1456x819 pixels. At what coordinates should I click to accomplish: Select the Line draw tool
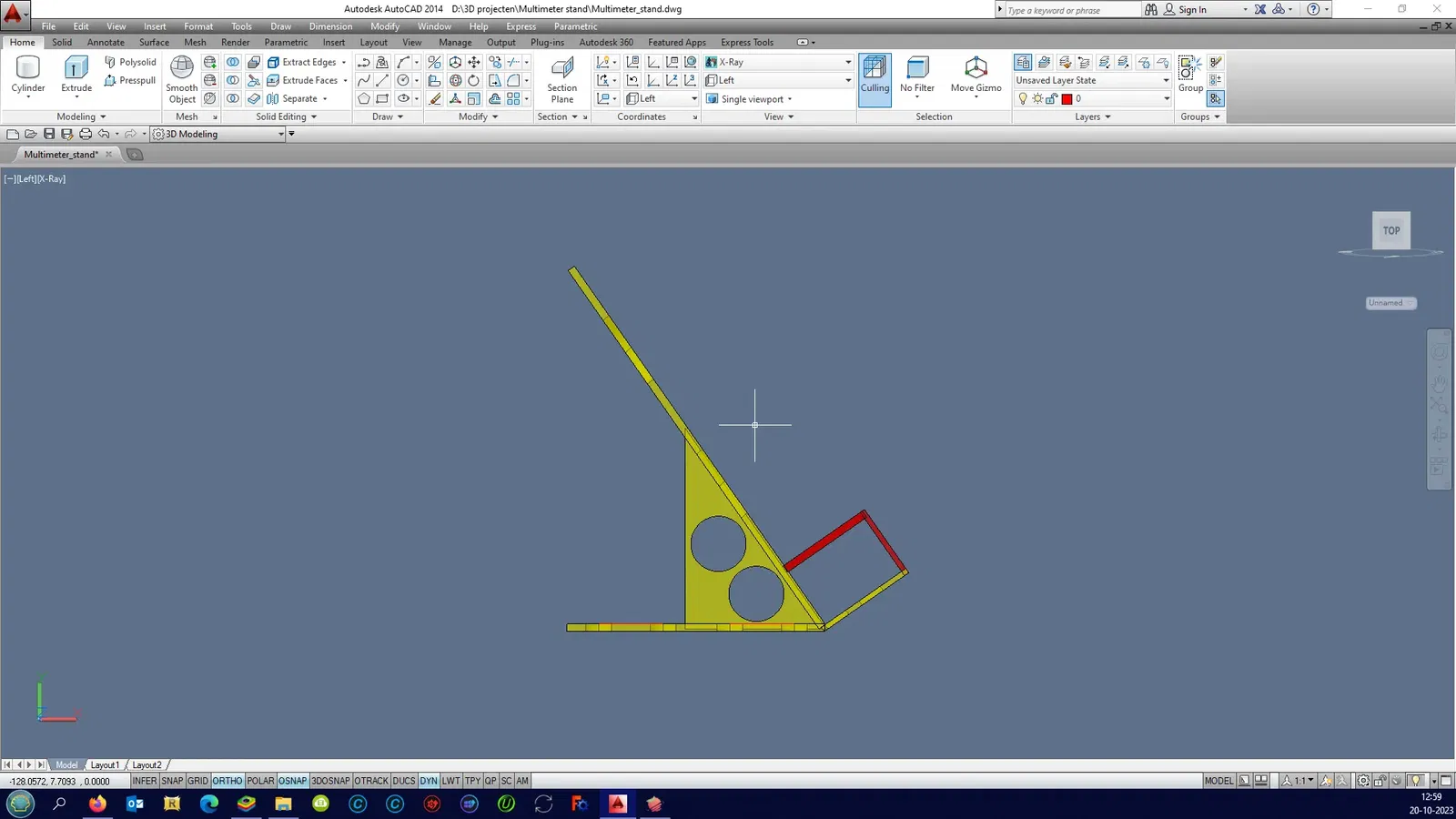tap(382, 80)
